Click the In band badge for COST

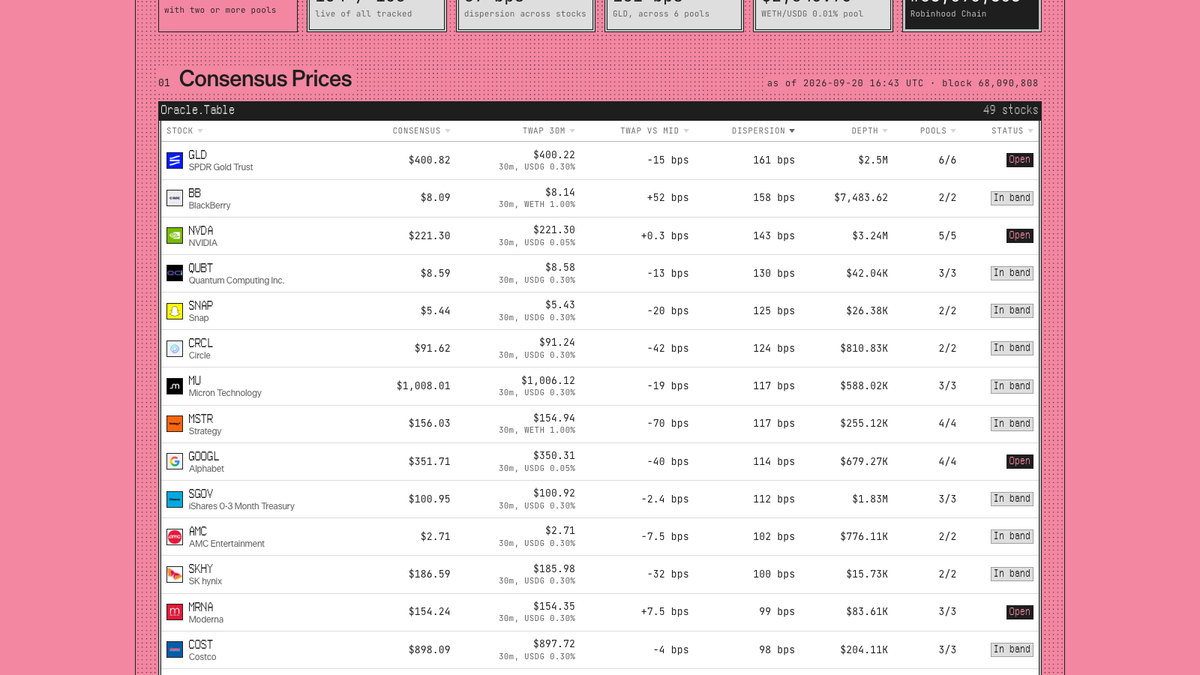click(x=1012, y=649)
